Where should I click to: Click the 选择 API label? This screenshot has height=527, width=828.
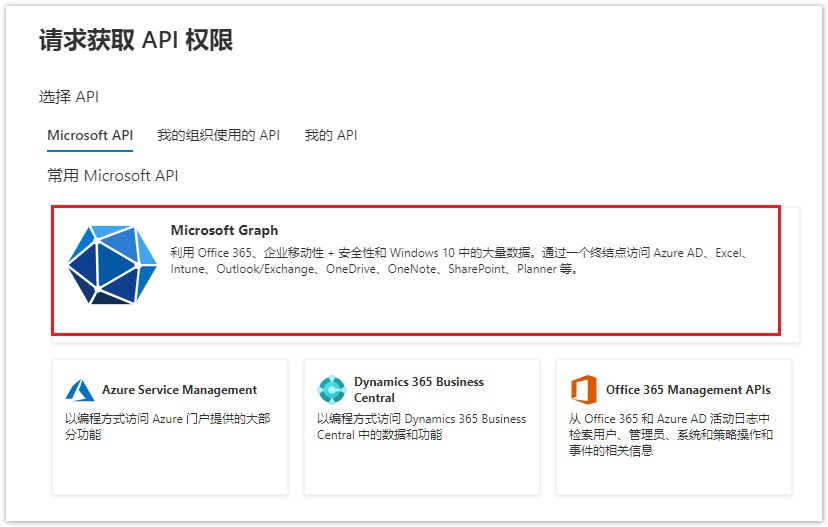pos(69,97)
